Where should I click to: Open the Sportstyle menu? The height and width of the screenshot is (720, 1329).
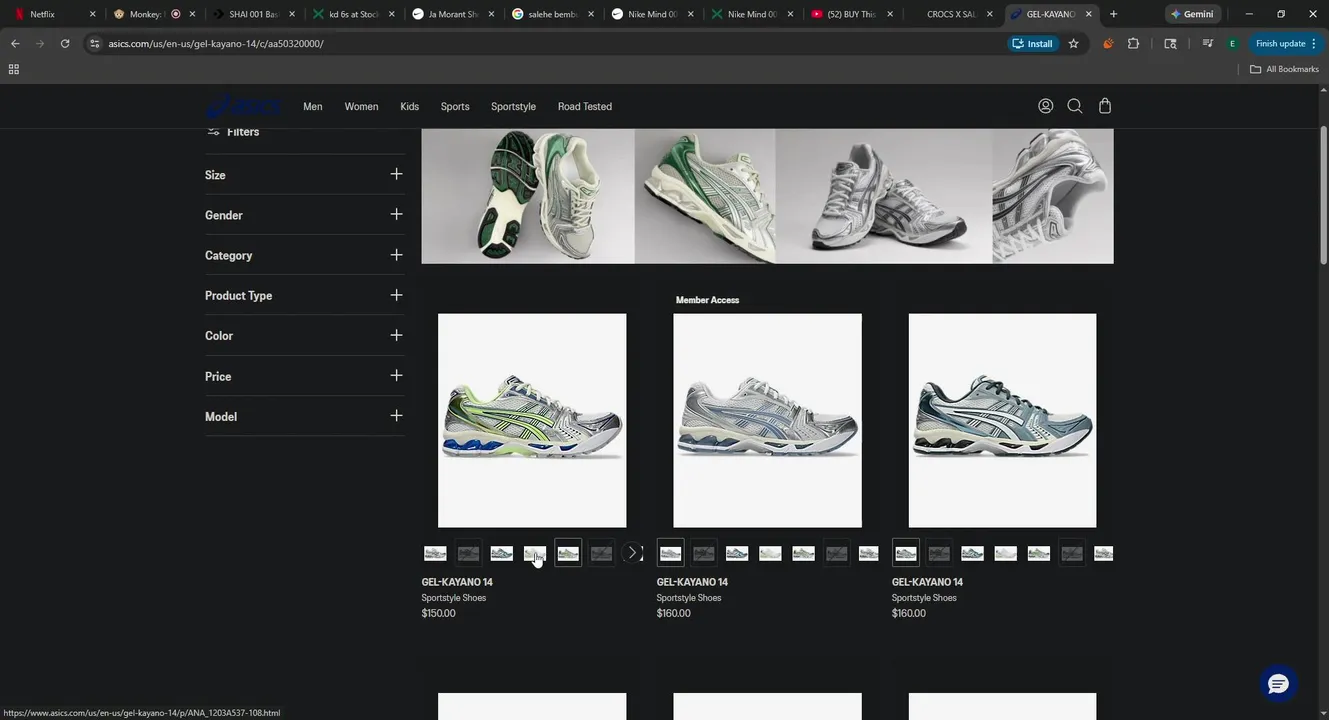pos(513,106)
